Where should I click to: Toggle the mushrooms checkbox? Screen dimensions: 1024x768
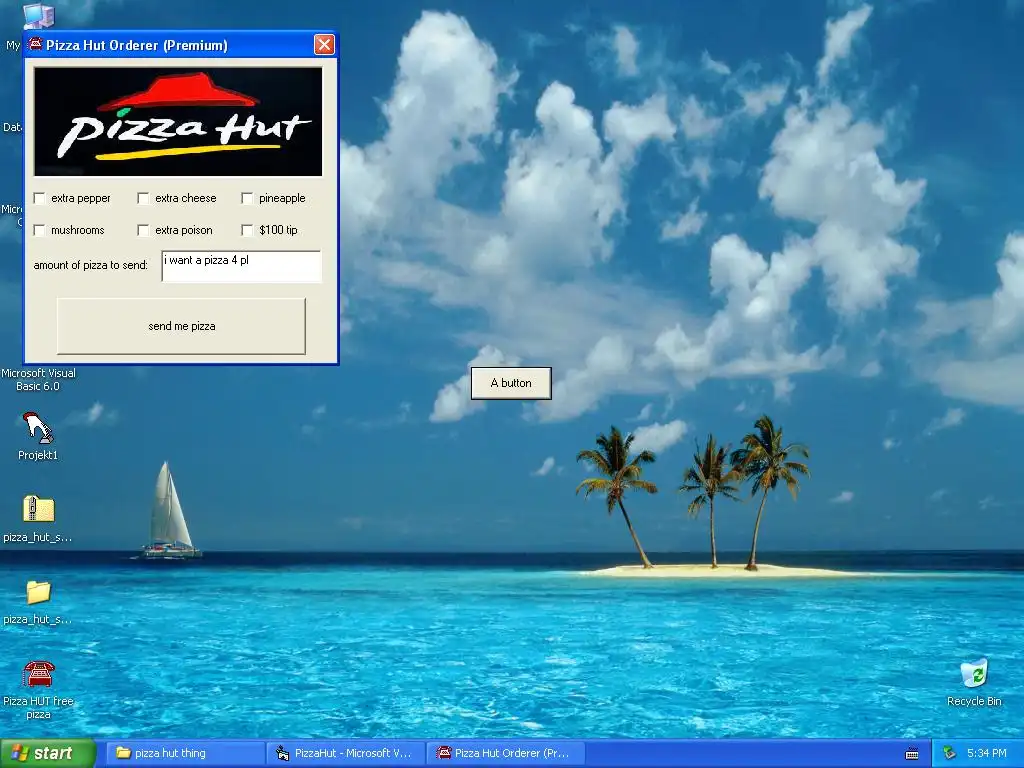pos(39,230)
